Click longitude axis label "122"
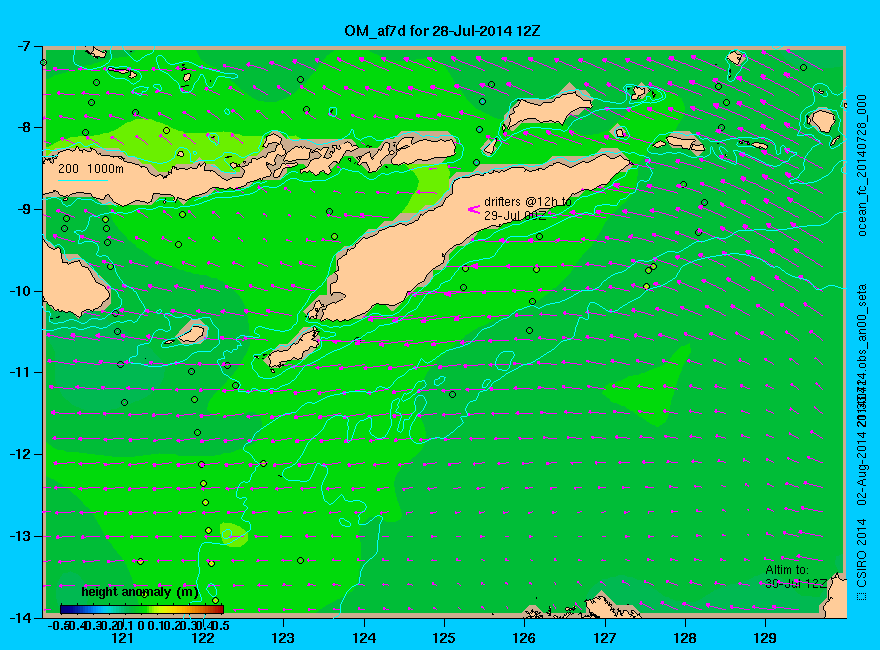Viewport: 880px width, 650px height. pyautogui.click(x=203, y=638)
